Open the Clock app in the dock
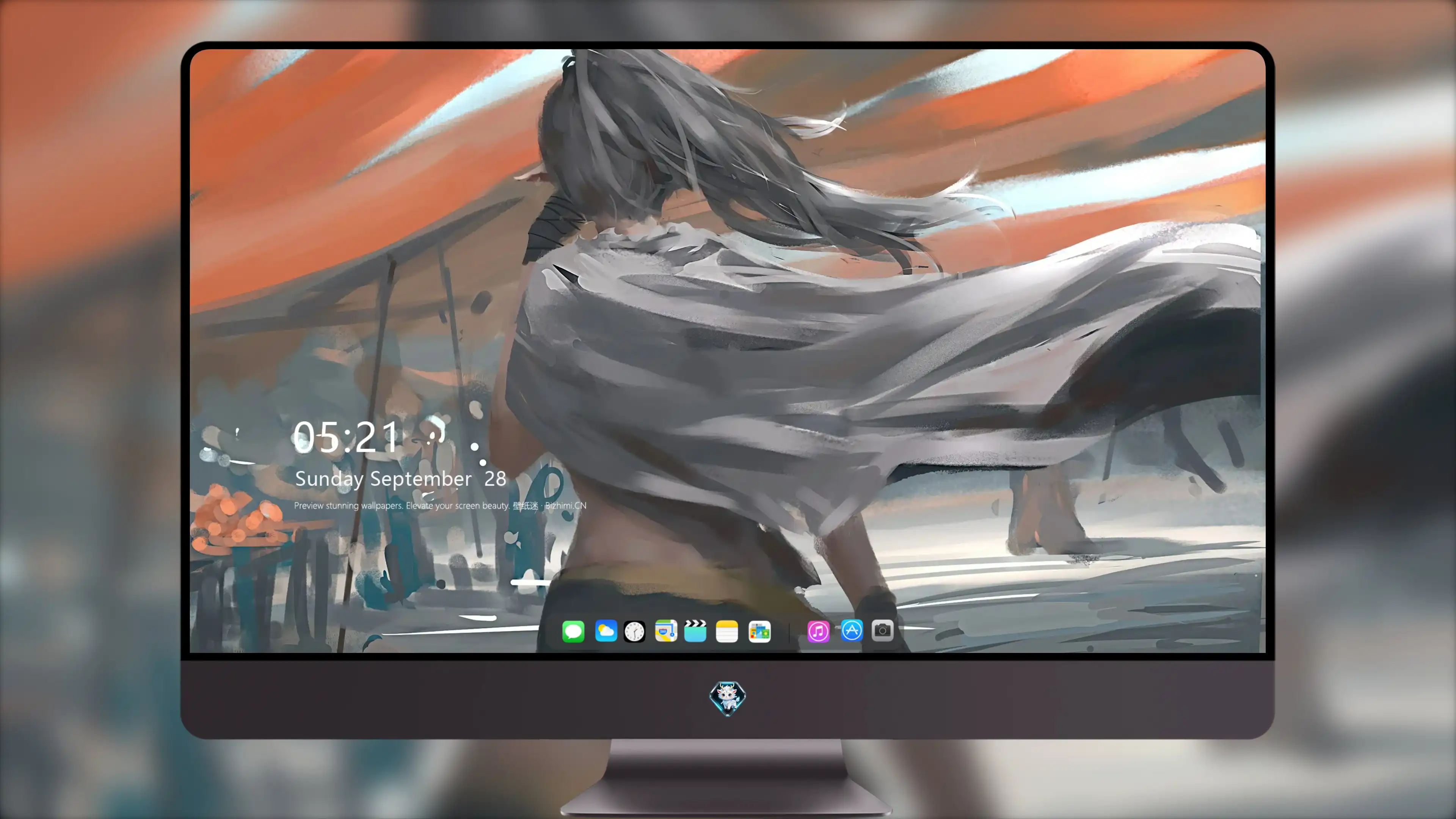The image size is (1456, 819). (x=634, y=631)
